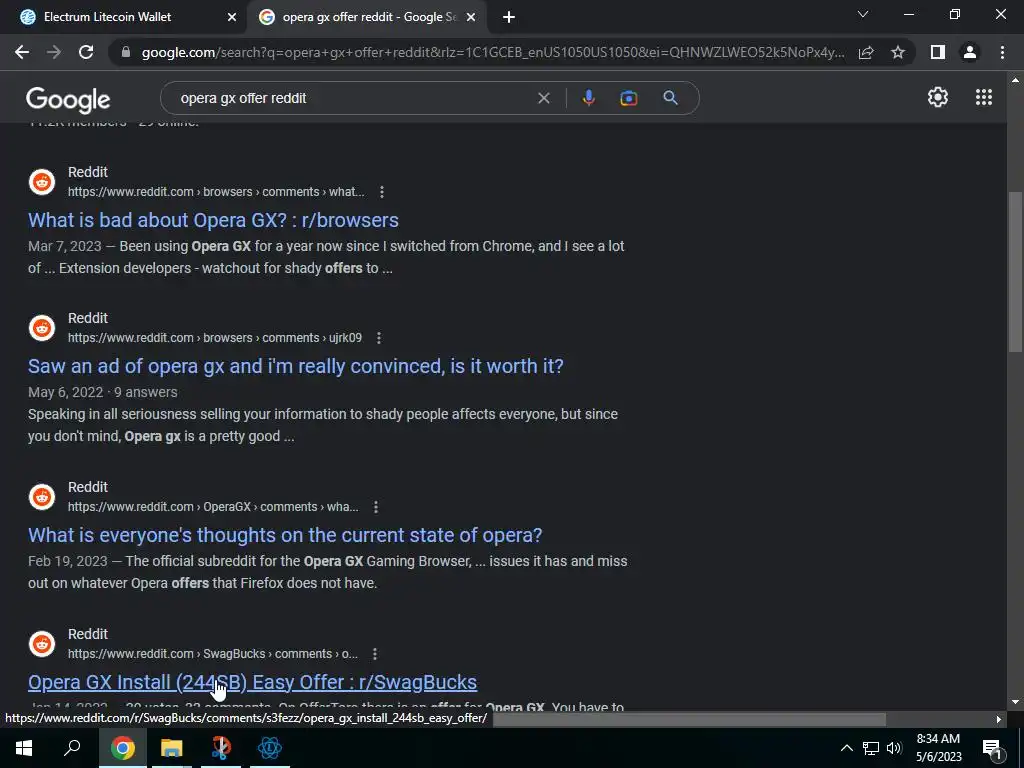
Task: Open Windows taskbar search
Action: pos(72,748)
